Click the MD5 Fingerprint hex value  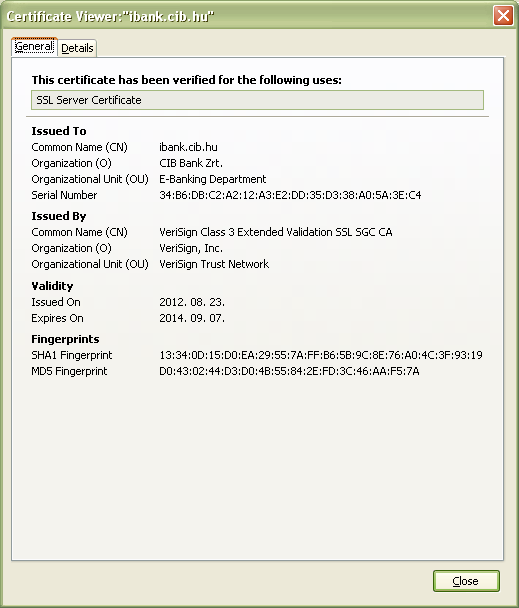pyautogui.click(x=289, y=371)
